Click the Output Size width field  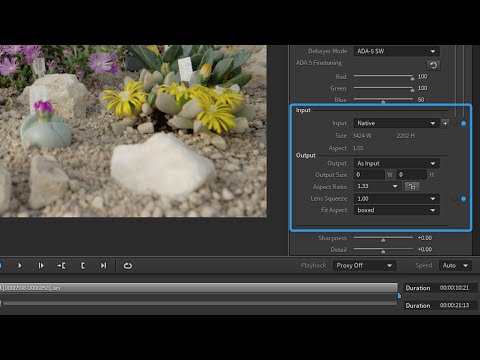point(370,175)
